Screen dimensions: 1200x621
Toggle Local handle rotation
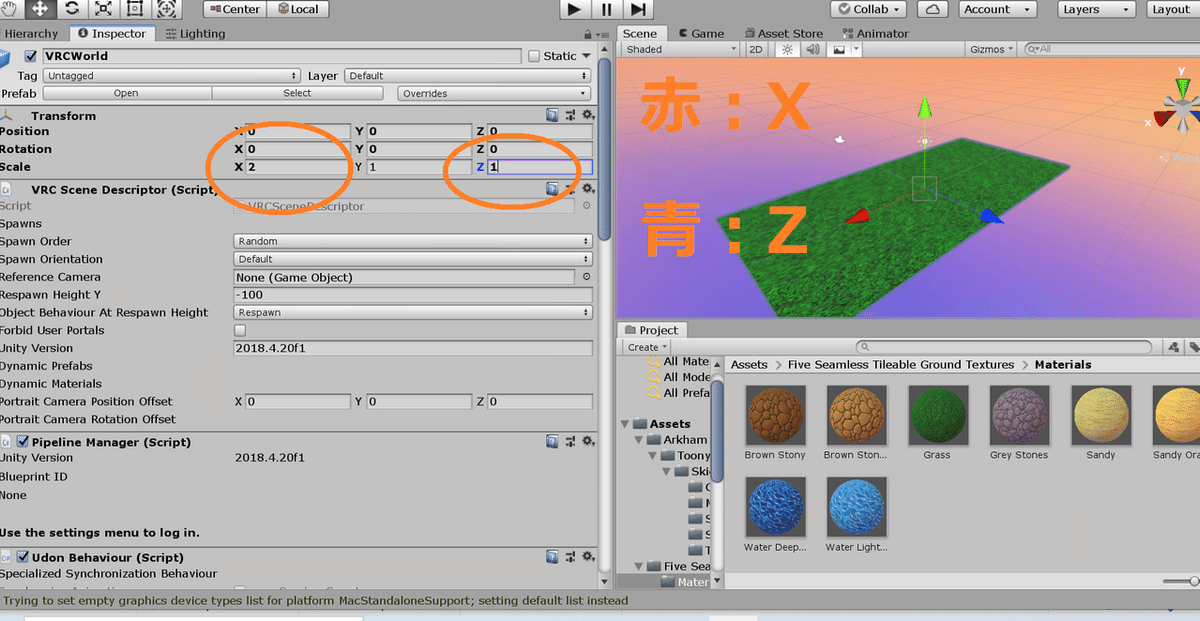298,9
